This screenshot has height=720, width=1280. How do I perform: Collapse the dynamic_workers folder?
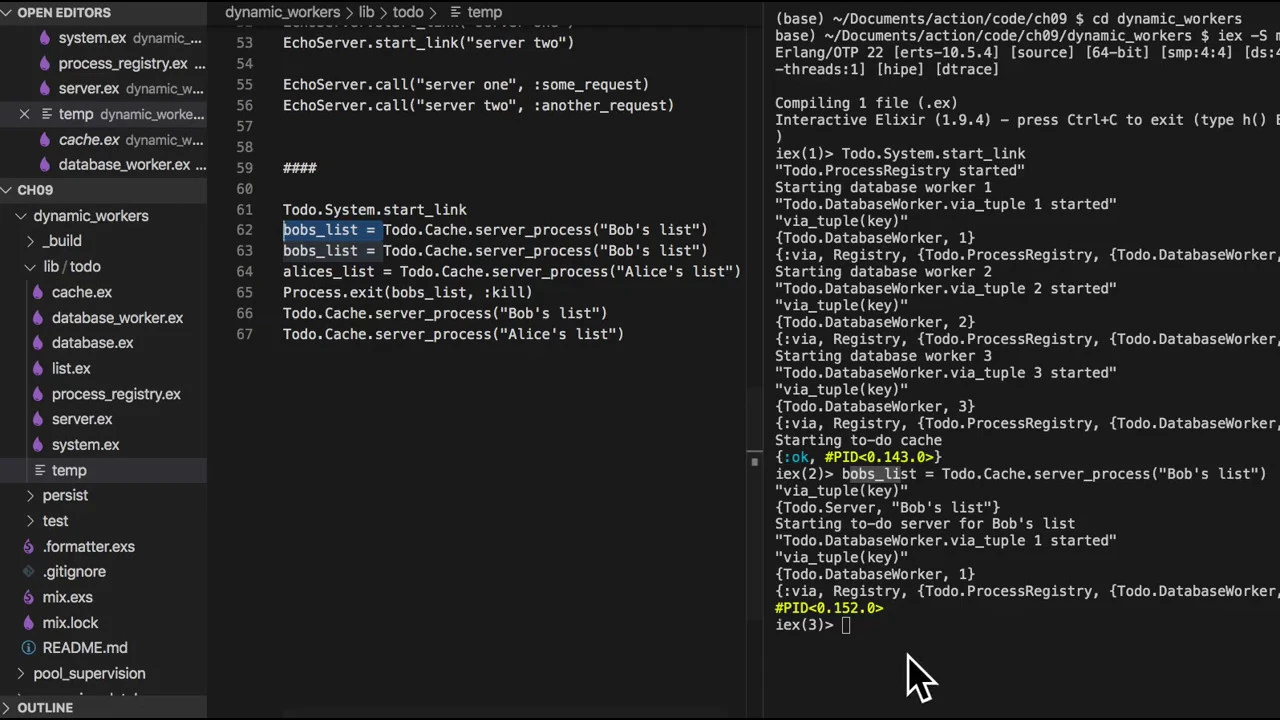21,216
